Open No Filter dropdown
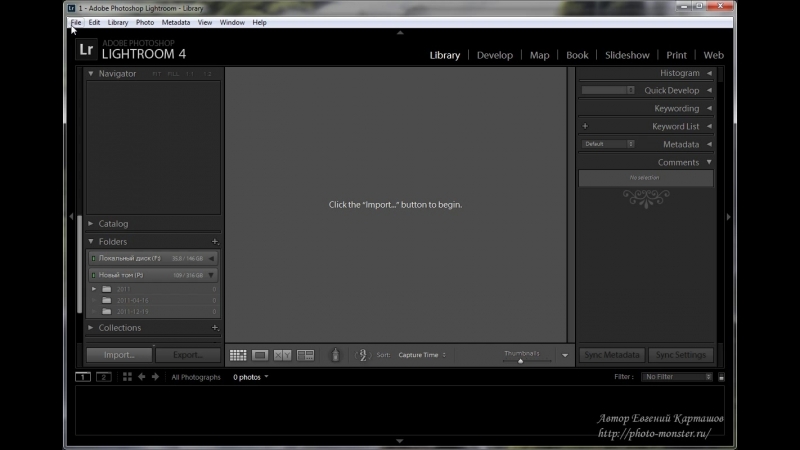This screenshot has width=800, height=450. pyautogui.click(x=677, y=377)
